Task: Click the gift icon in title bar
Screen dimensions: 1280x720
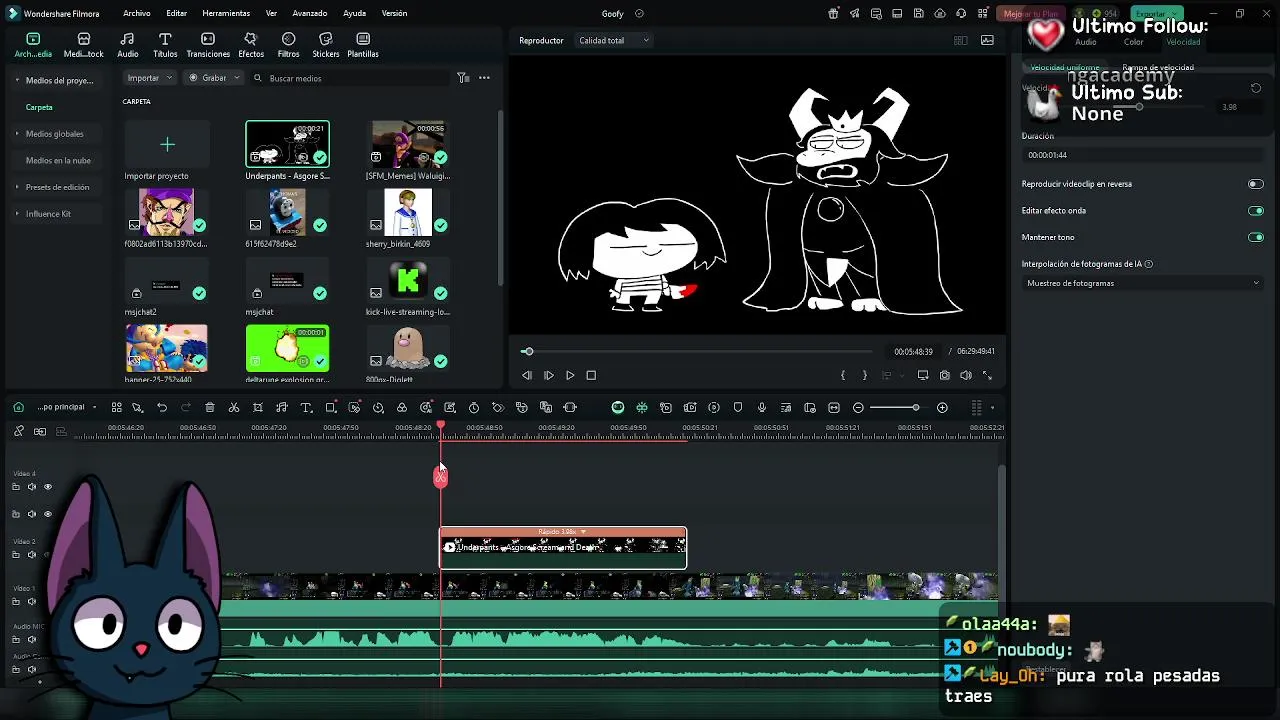Action: pyautogui.click(x=833, y=14)
